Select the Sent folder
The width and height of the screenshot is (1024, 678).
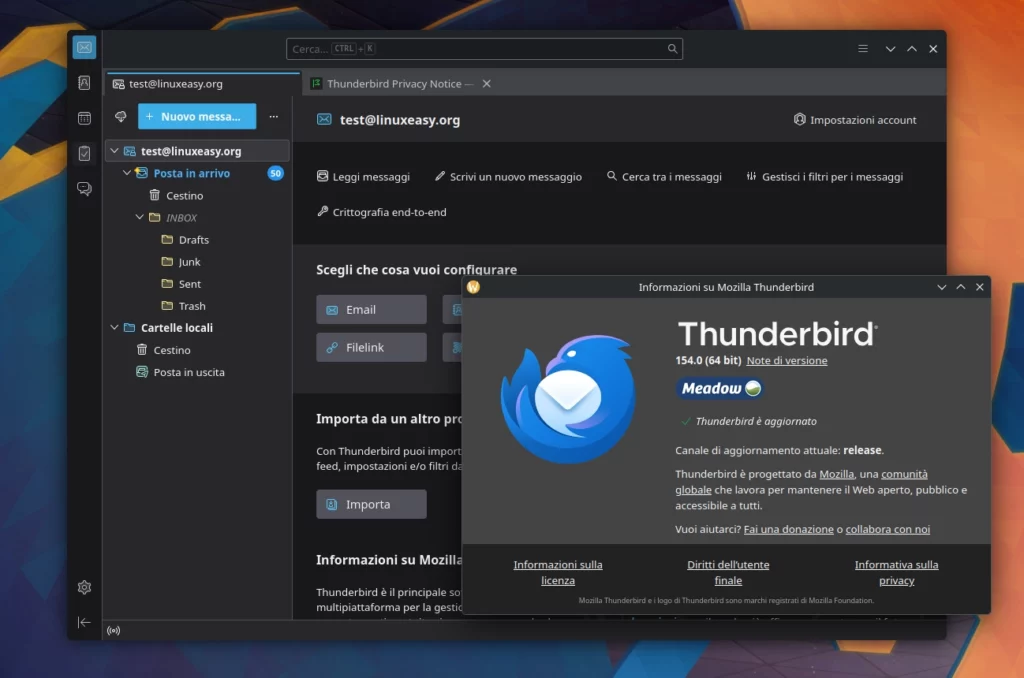coord(190,284)
